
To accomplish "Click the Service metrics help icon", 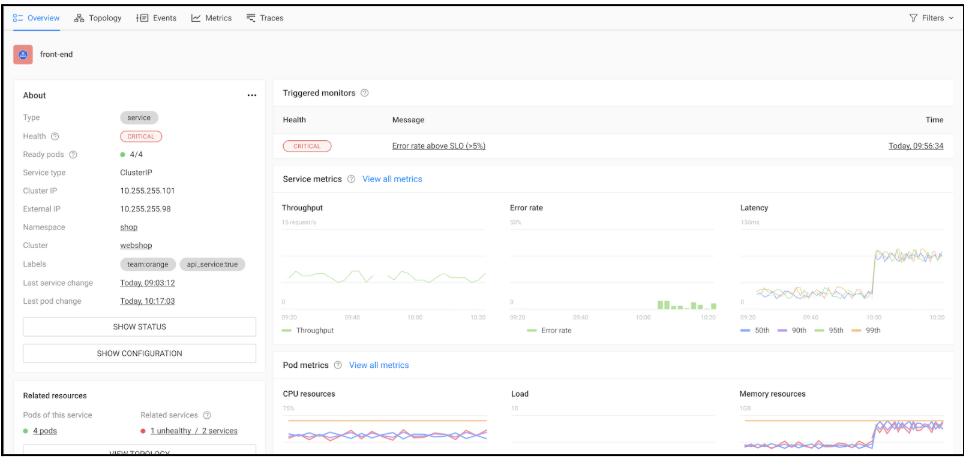I will [351, 179].
